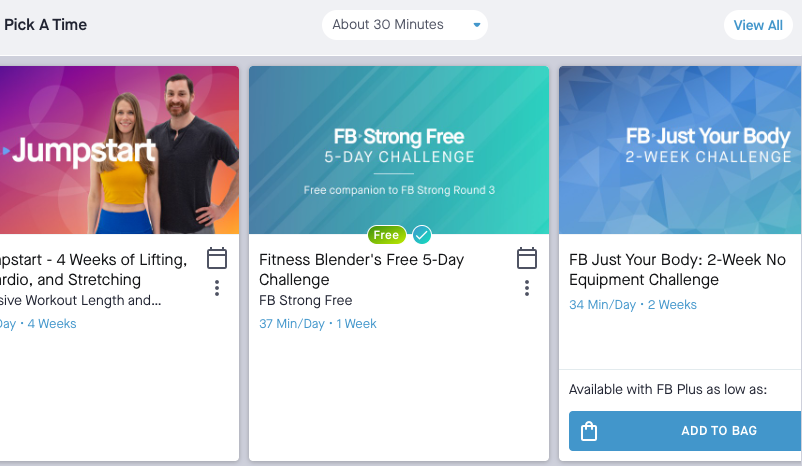The height and width of the screenshot is (466, 802).
Task: Click calendar icon on Free 5-Day Challenge card
Action: click(x=527, y=259)
